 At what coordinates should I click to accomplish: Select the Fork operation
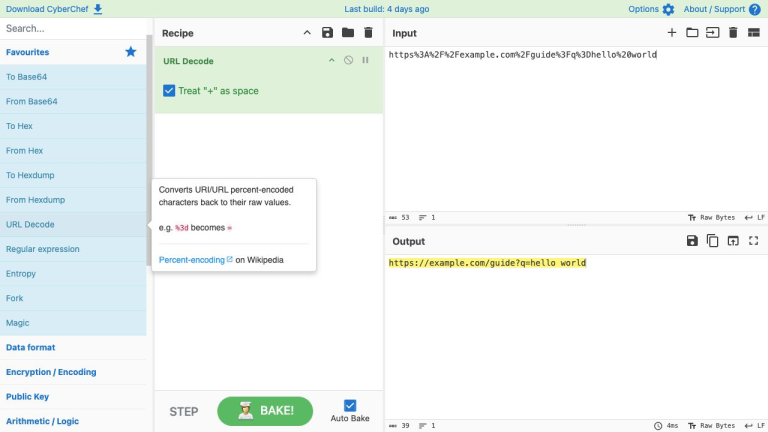pos(73,298)
